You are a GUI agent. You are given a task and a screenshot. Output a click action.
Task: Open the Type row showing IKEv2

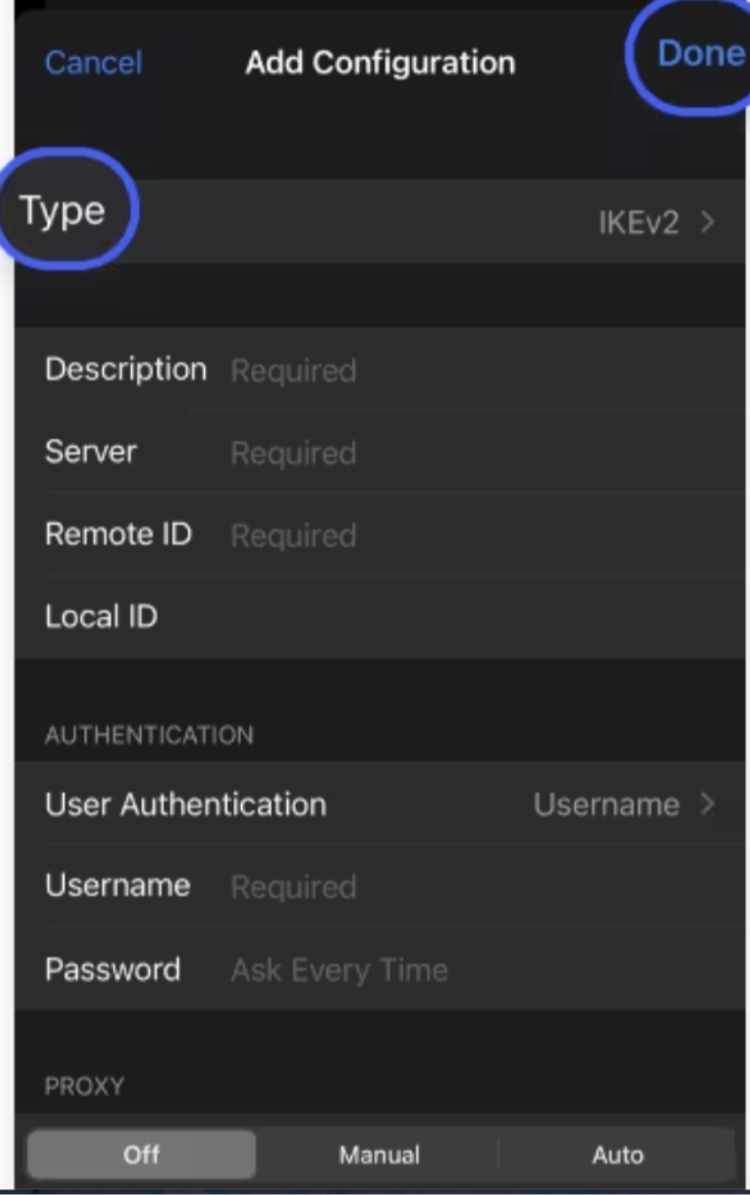[x=380, y=222]
